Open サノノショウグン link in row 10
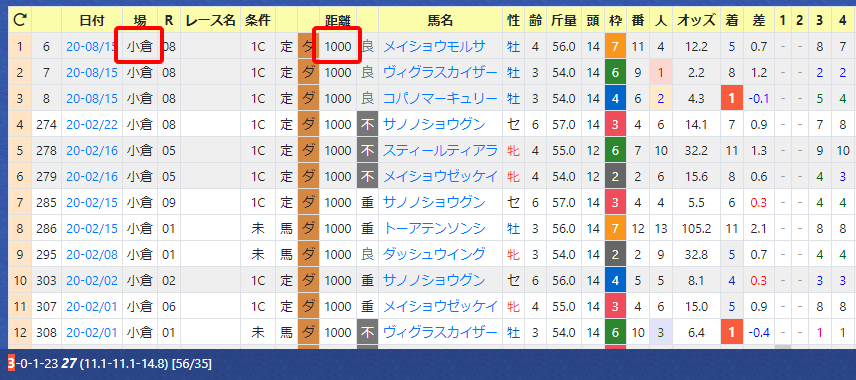Viewport: 856px width, 380px height. click(434, 280)
